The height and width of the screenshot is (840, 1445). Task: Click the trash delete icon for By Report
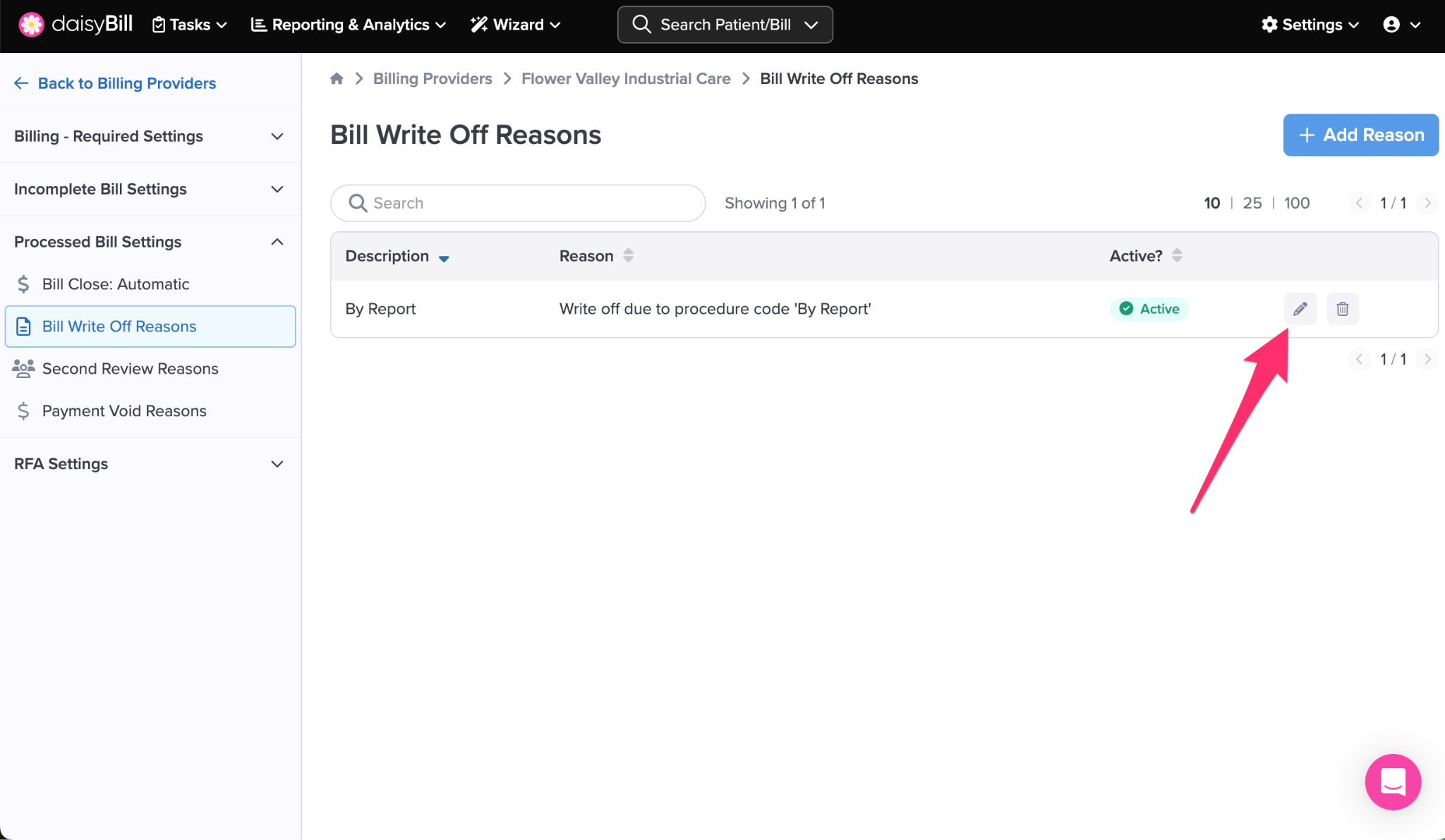click(1342, 309)
